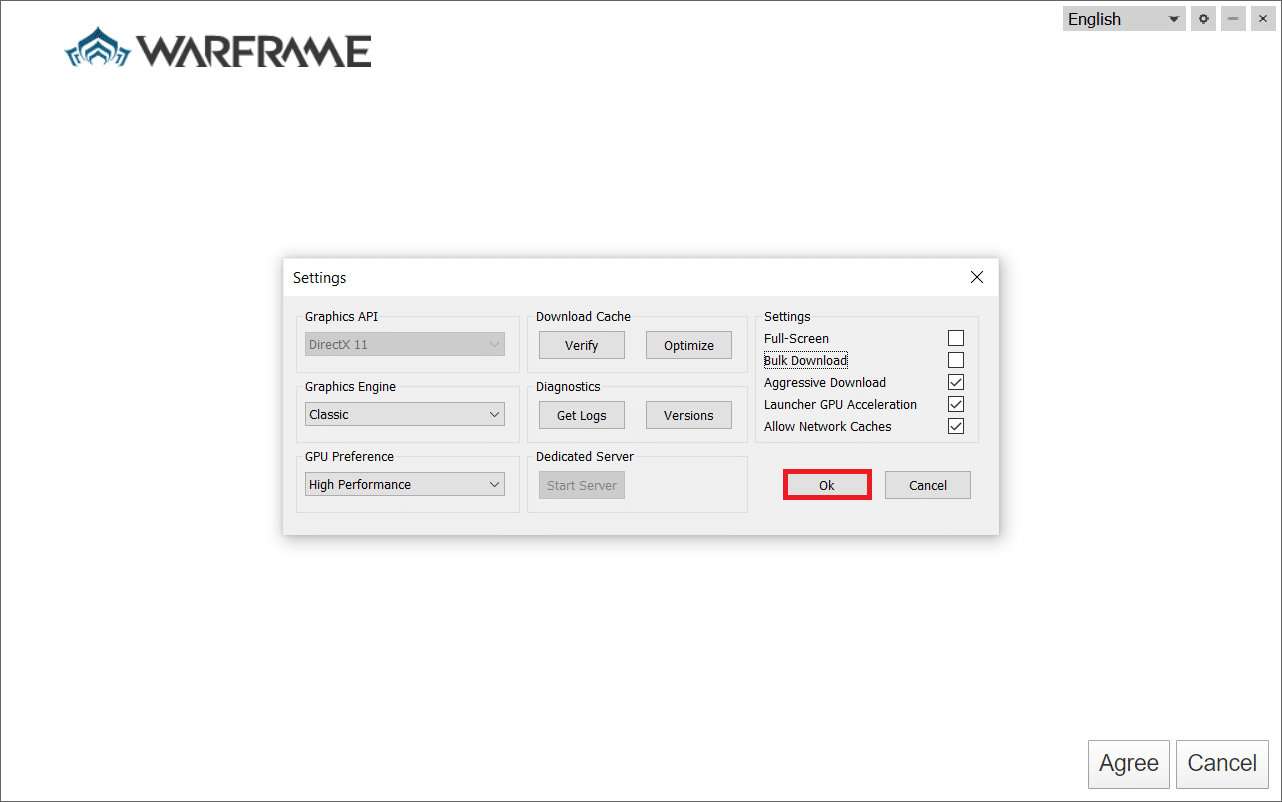
Task: Minimize the Warframe launcher window
Action: tap(1233, 19)
